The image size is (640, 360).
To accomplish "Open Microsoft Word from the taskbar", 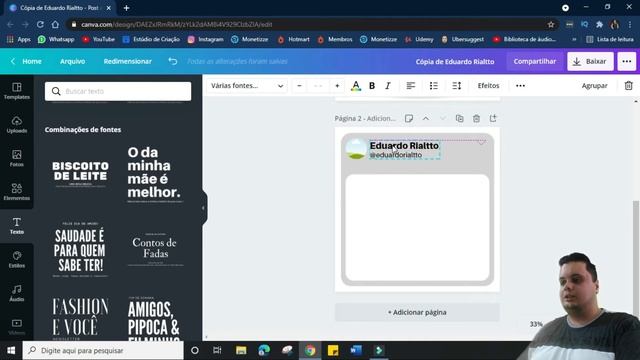I will click(x=356, y=350).
